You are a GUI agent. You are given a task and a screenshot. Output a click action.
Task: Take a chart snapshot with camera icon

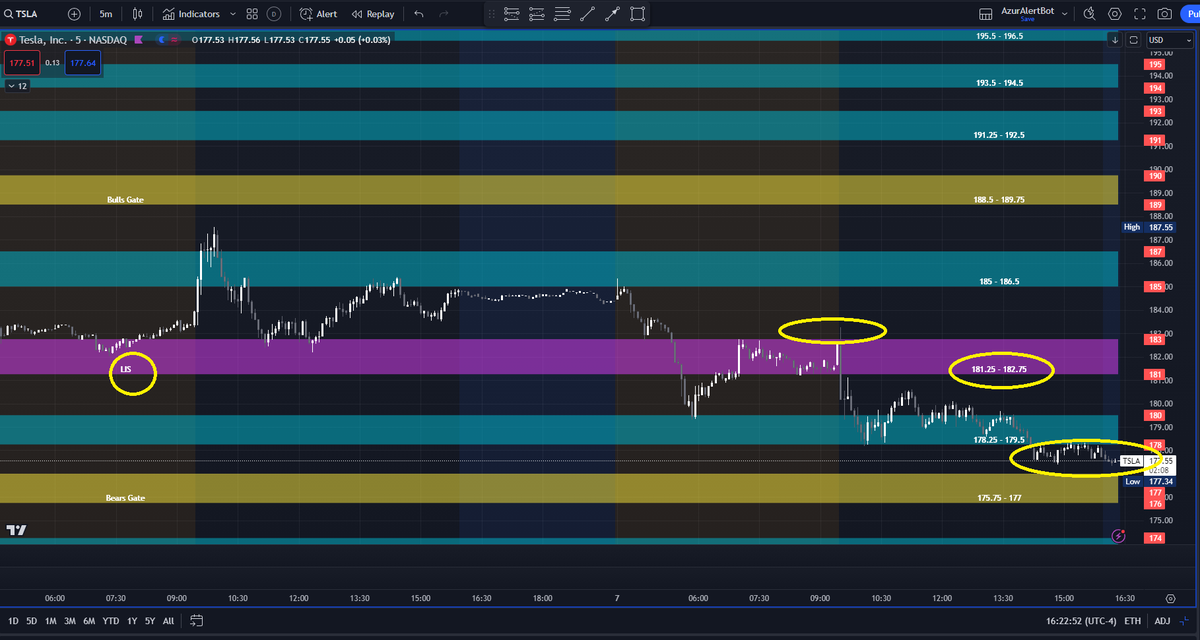pos(1164,14)
